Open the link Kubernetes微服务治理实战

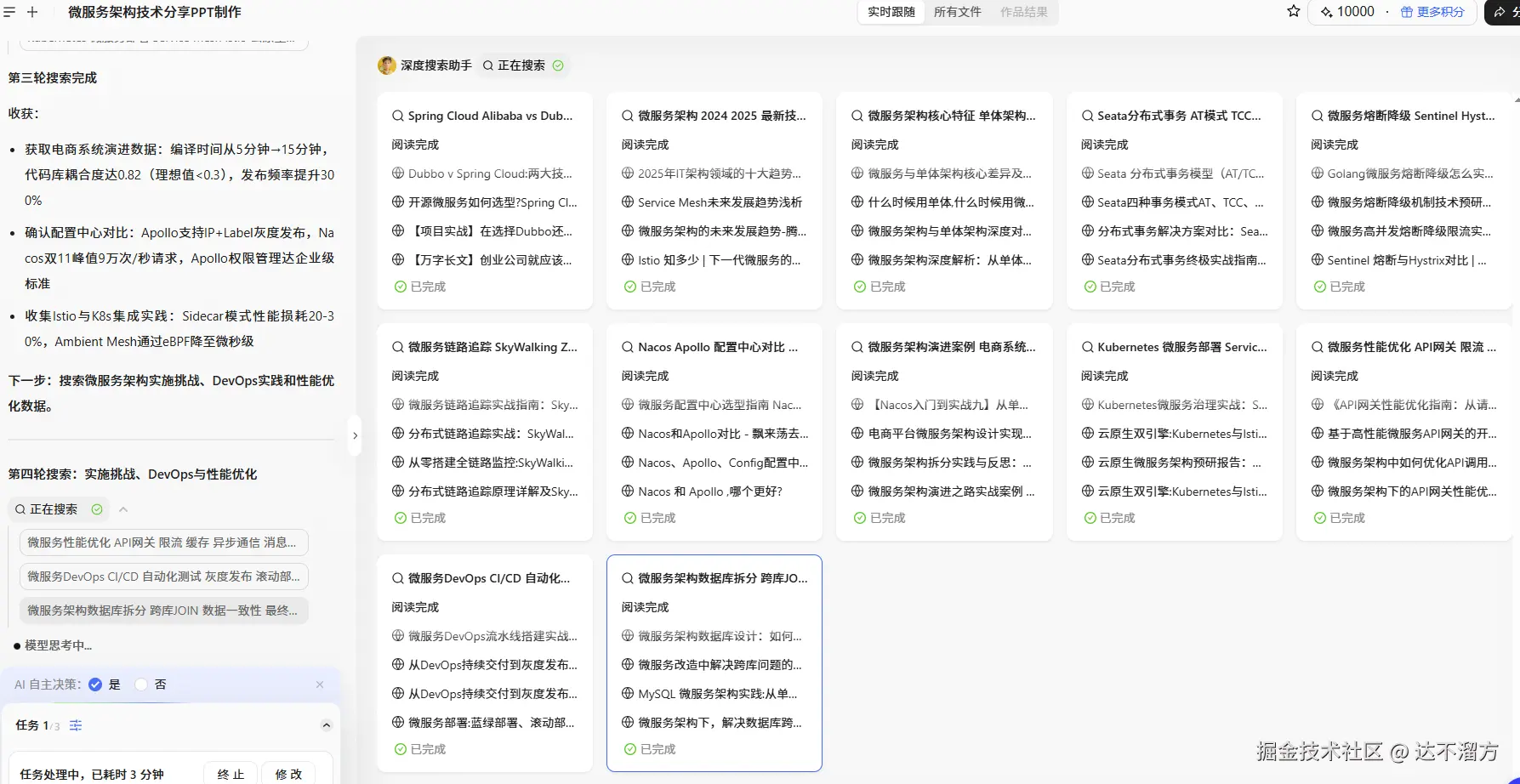tap(1182, 405)
